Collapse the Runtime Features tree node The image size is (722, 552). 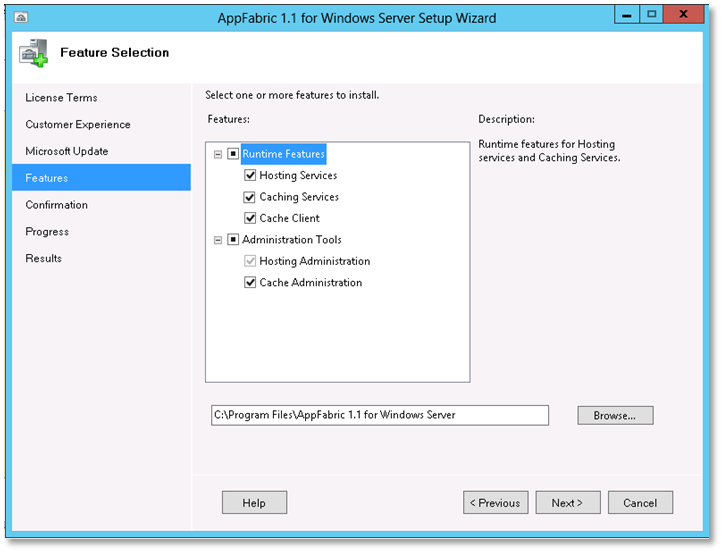point(218,155)
